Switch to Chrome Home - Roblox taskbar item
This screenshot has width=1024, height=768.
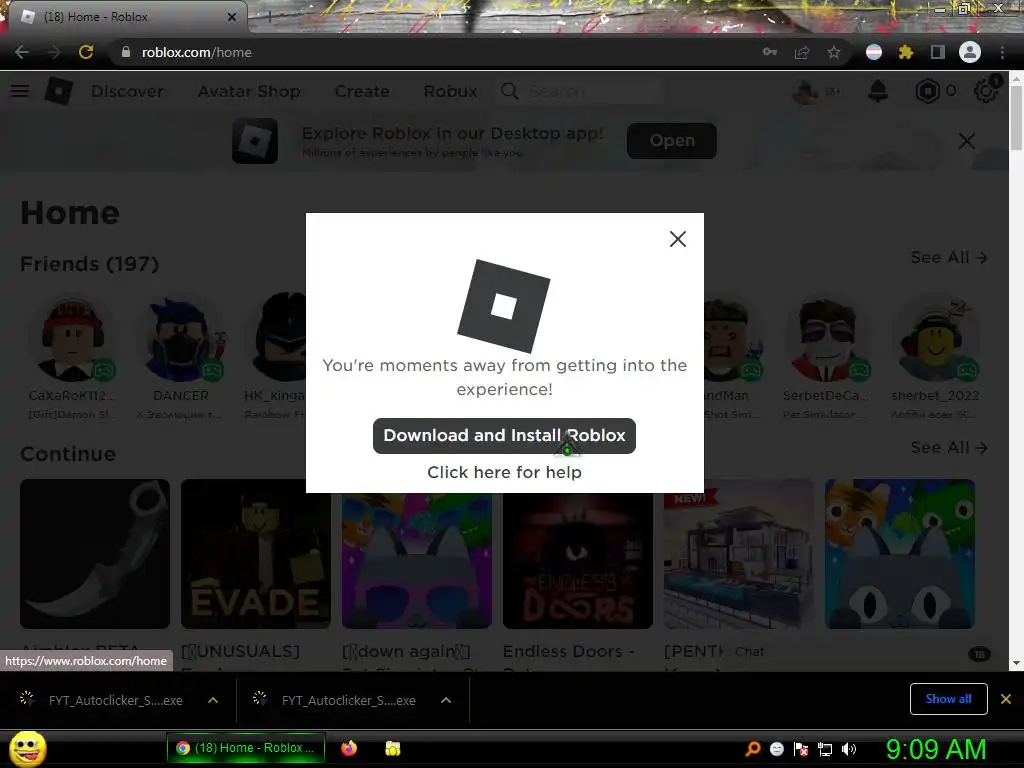tap(246, 748)
